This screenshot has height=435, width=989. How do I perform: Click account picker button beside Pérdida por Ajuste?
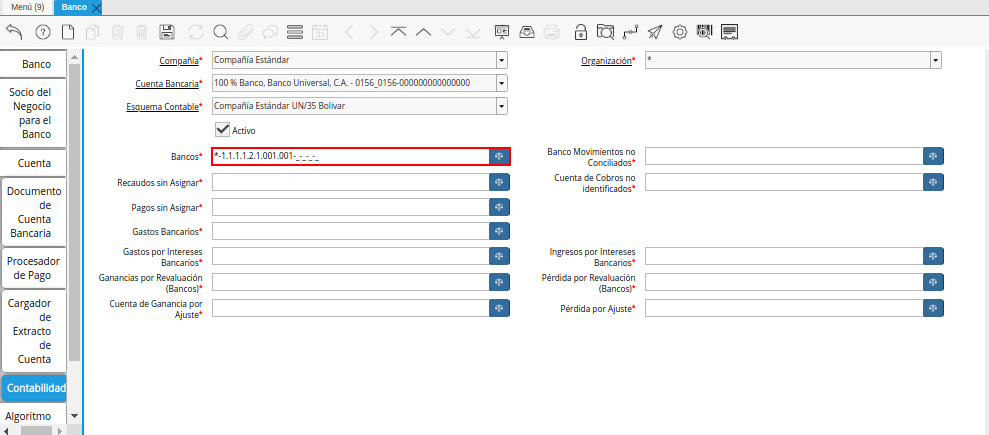point(933,309)
